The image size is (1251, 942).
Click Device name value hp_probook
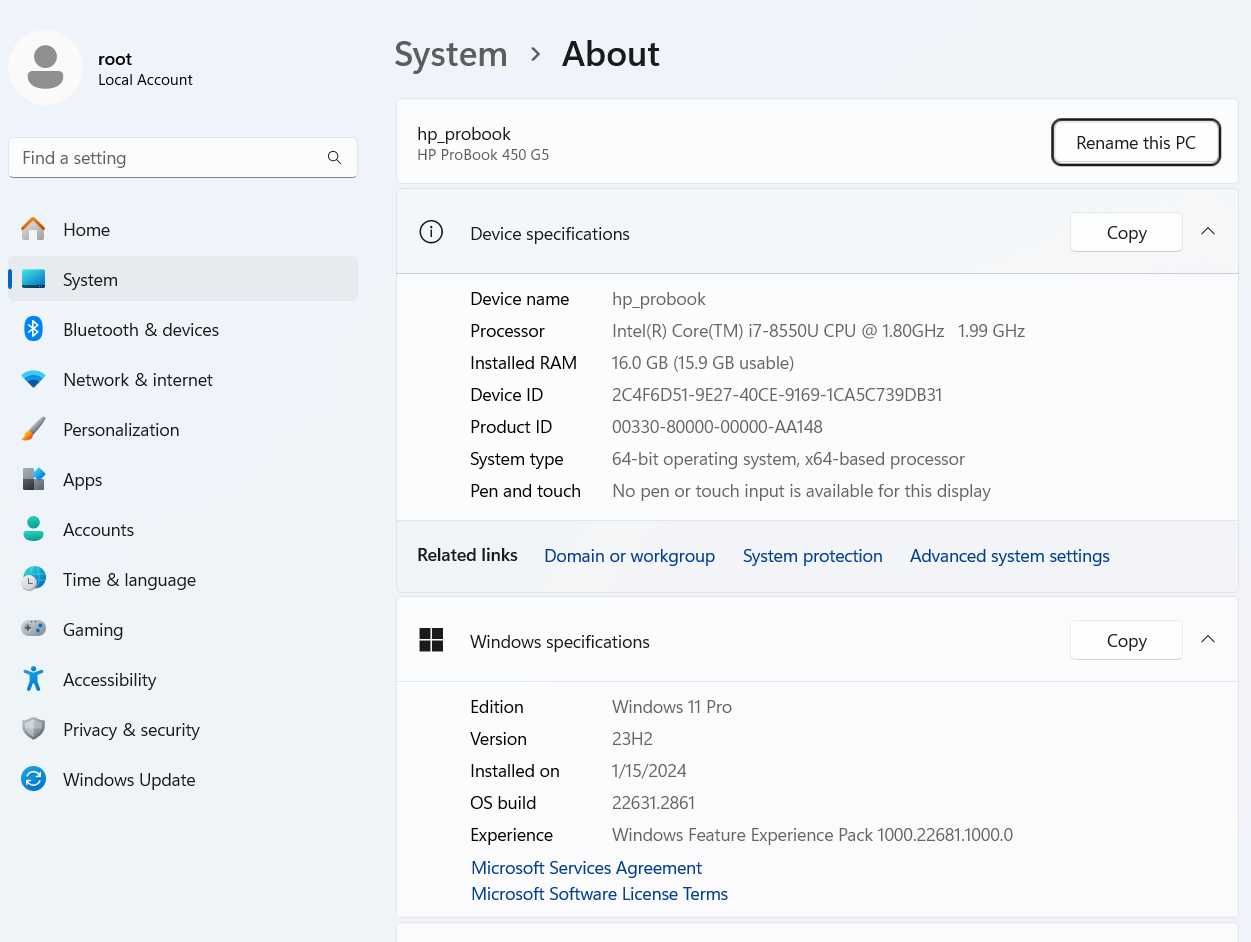click(x=659, y=299)
